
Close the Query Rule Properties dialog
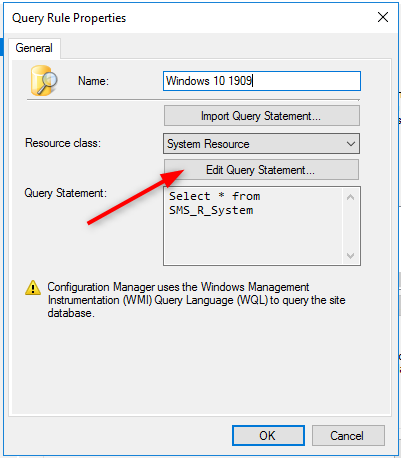(x=383, y=17)
